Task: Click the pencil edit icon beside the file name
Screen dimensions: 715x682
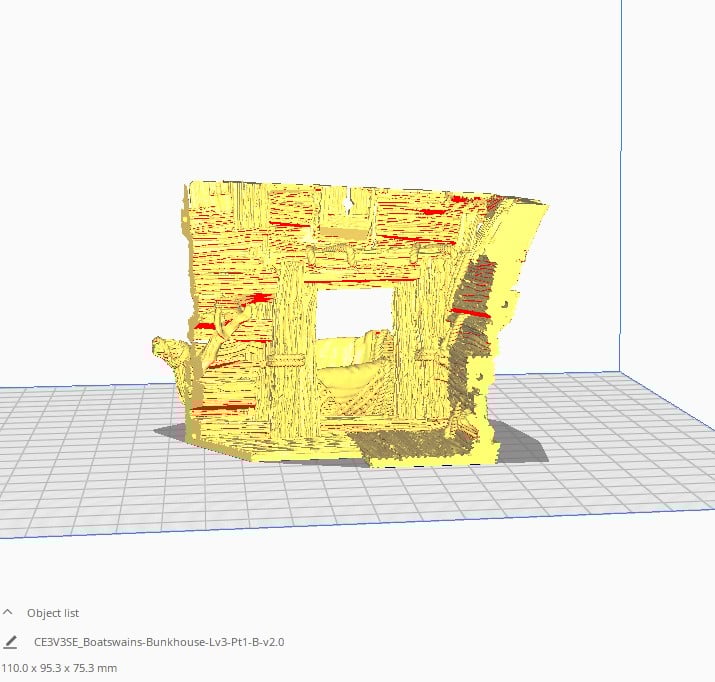Action: [10, 642]
